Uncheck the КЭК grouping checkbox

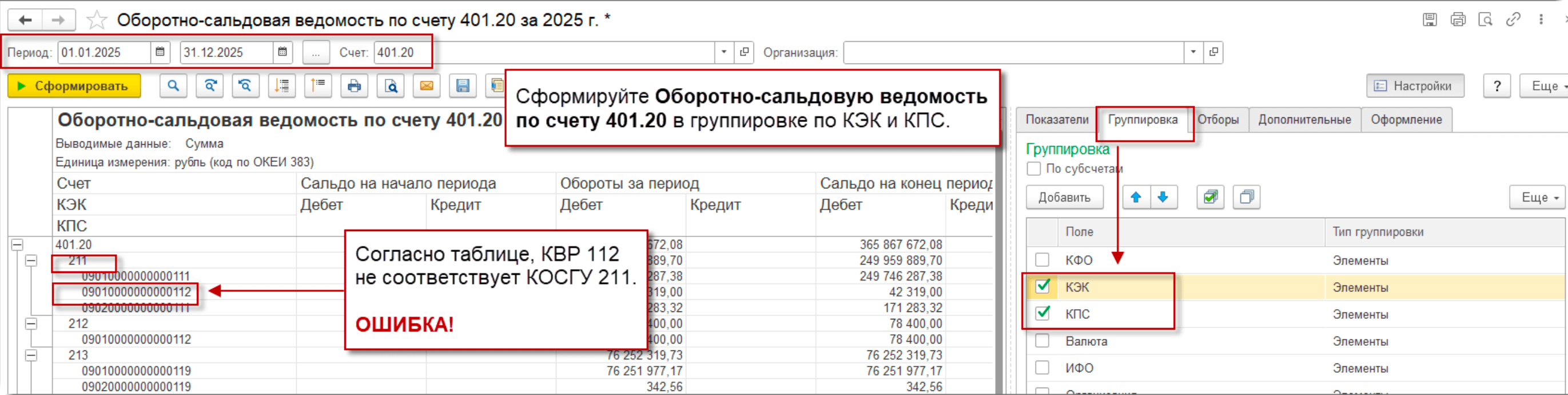point(1042,286)
